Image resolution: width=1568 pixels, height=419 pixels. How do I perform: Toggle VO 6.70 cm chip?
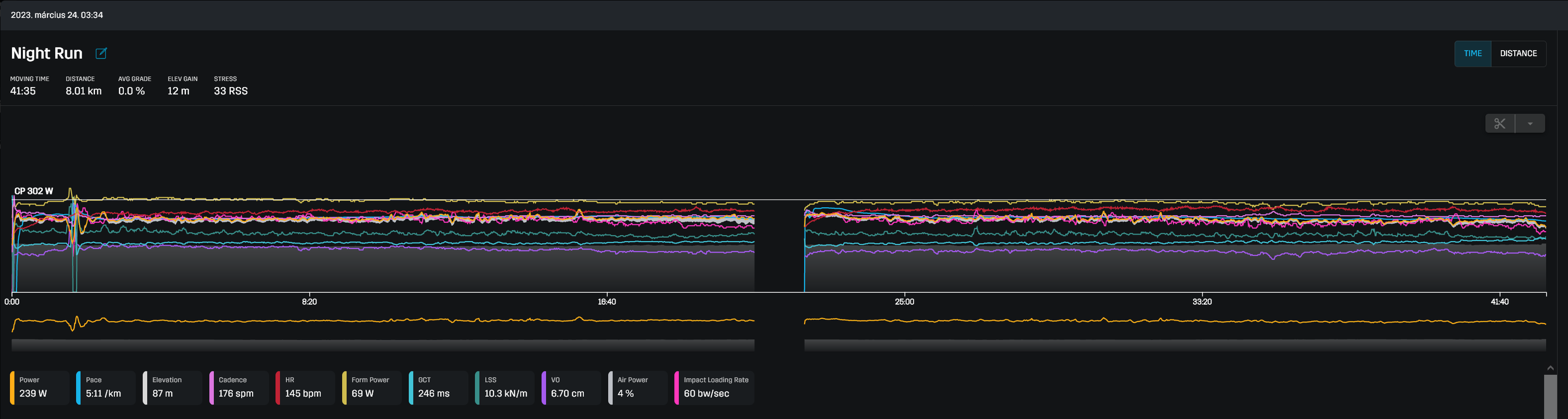click(571, 387)
